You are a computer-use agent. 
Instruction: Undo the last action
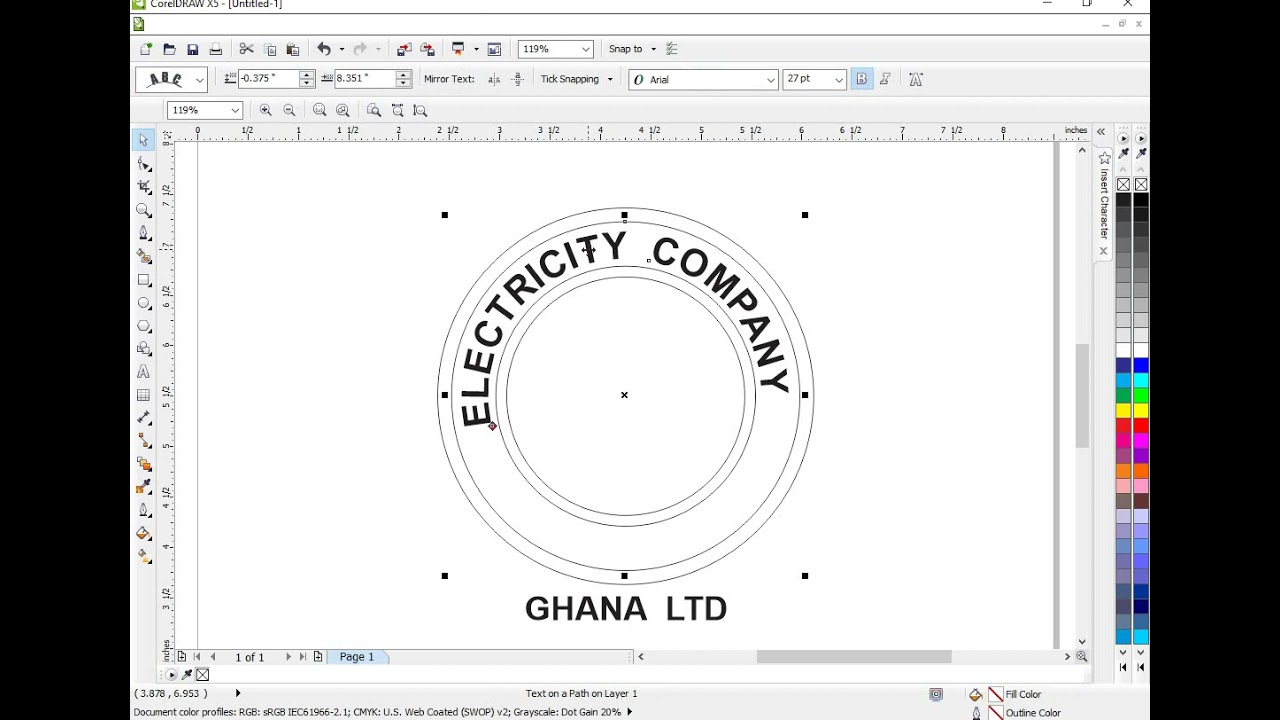click(x=324, y=49)
